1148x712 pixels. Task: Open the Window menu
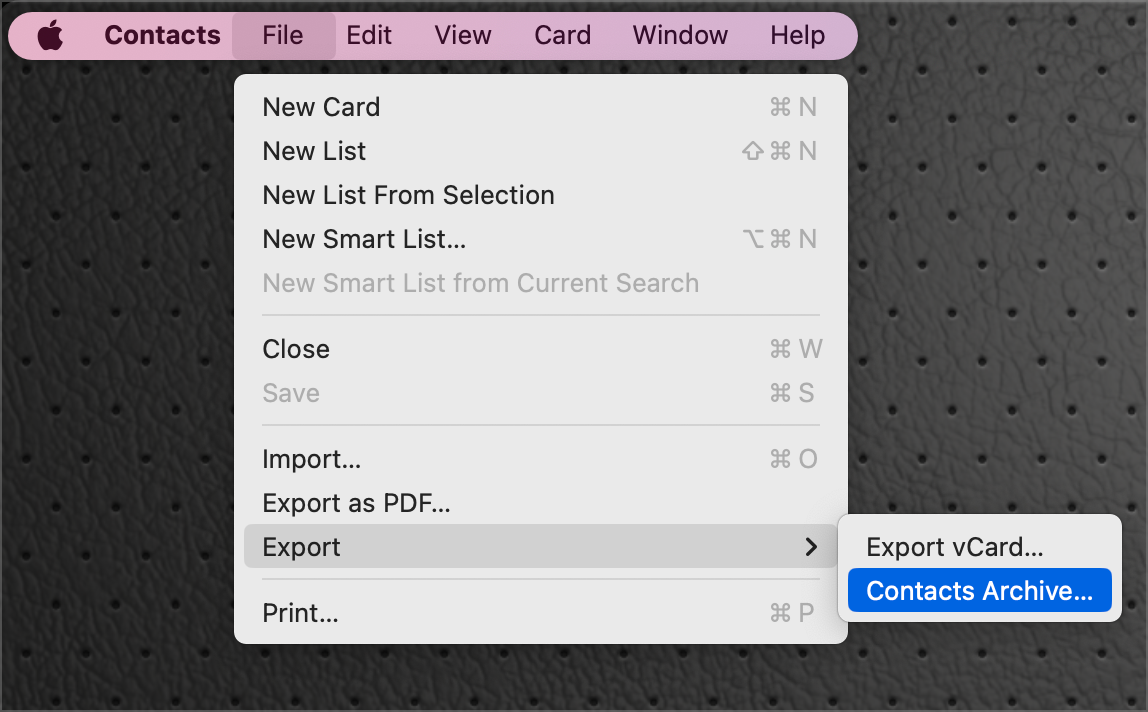(x=681, y=36)
